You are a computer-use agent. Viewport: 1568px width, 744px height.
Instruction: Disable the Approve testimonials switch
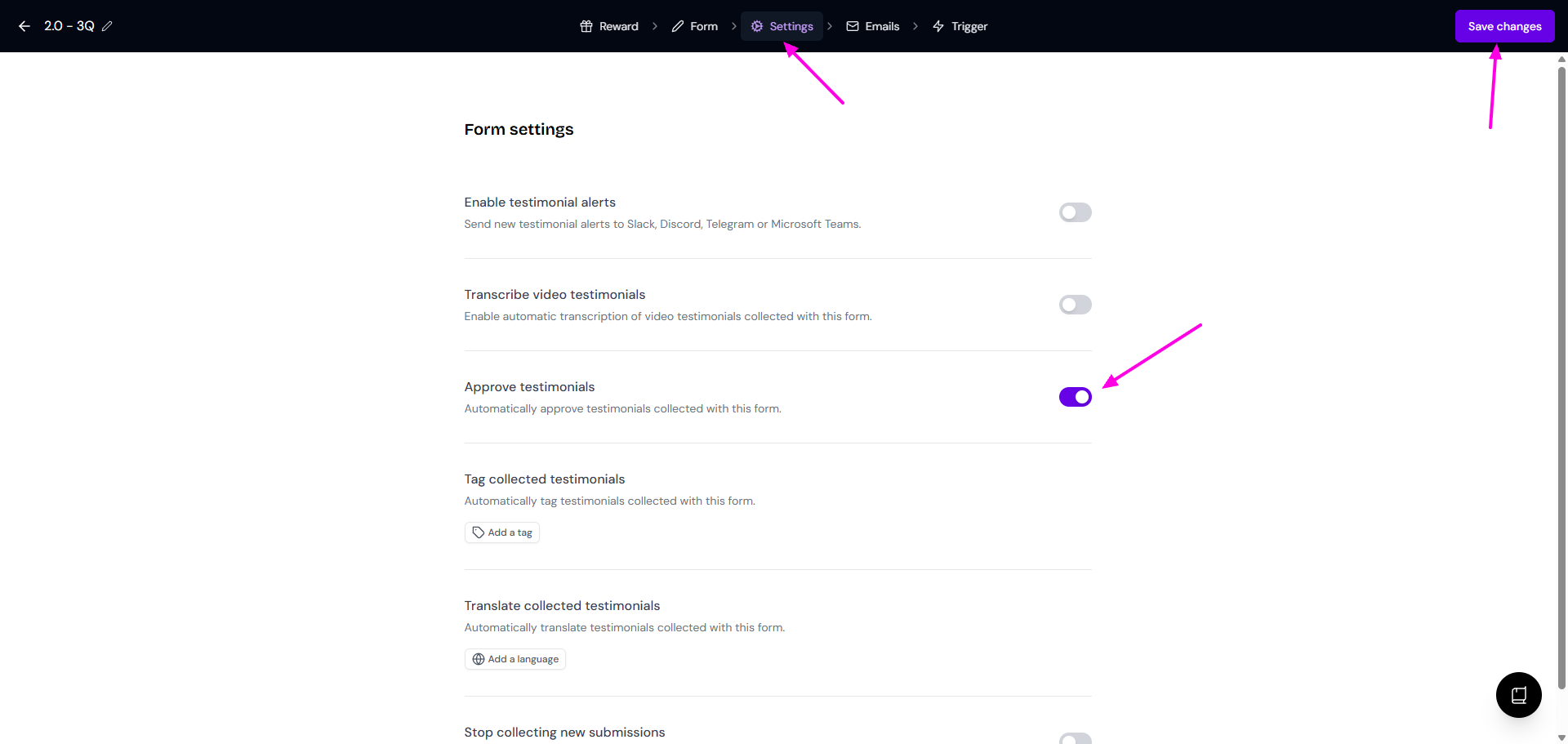(x=1075, y=397)
